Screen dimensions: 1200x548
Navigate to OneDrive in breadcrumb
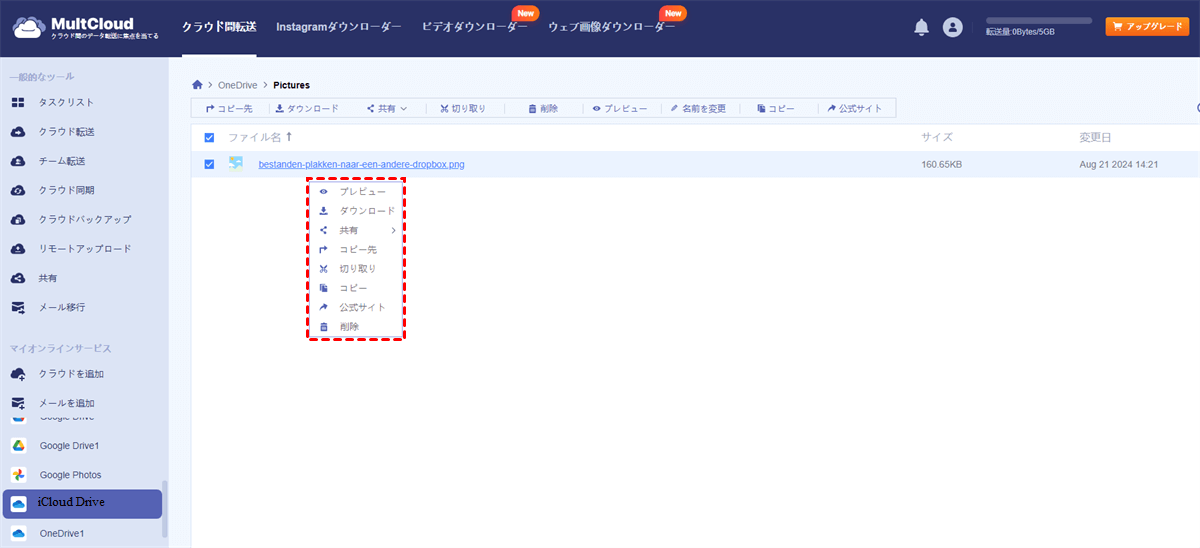coord(237,85)
